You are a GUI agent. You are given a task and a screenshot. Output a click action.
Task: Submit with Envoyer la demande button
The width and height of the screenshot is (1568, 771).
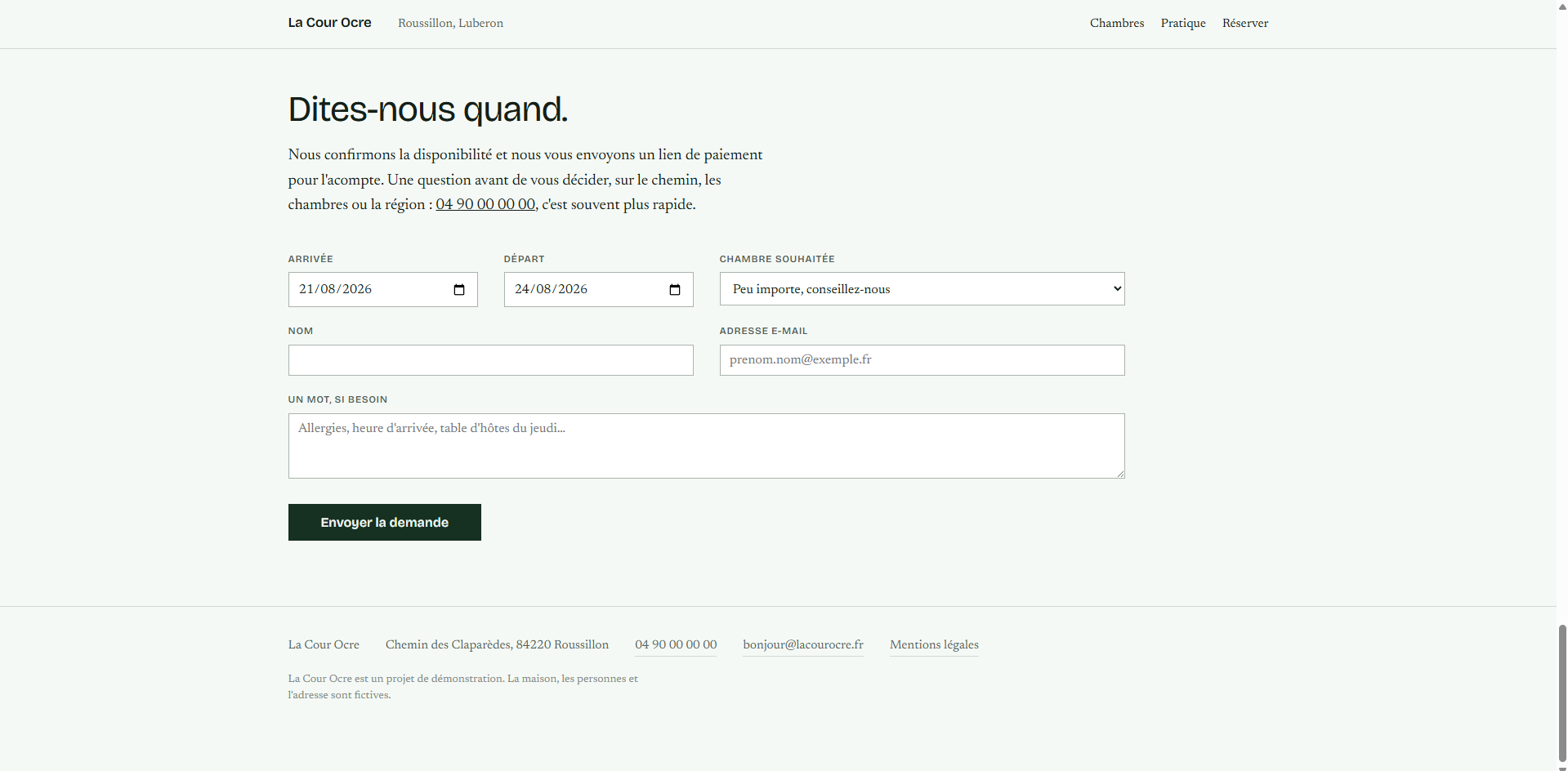click(x=385, y=522)
